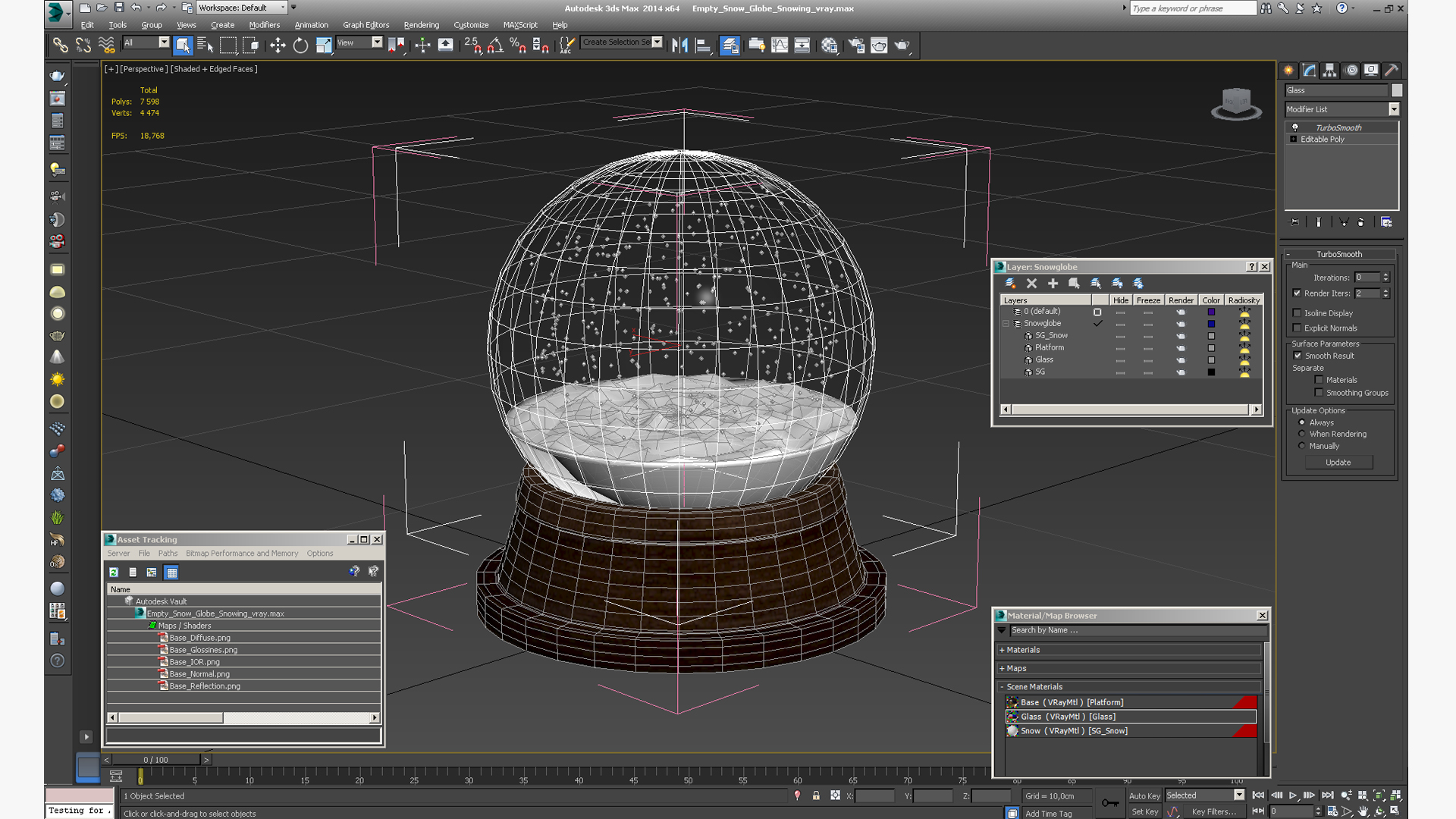Enable Isoline Display checkbox

(1297, 313)
